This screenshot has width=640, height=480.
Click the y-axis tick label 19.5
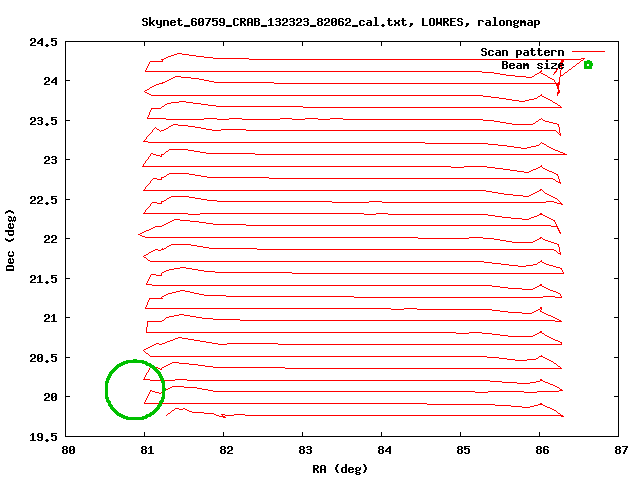click(x=43, y=437)
